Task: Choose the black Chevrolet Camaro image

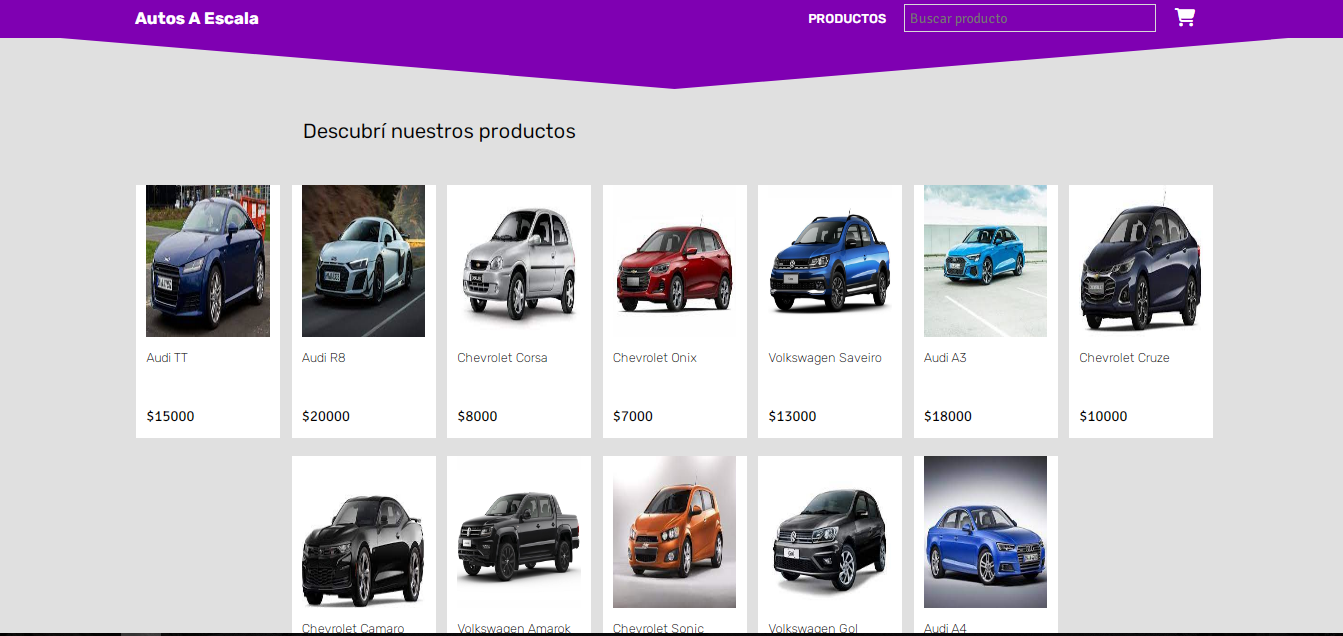Action: tap(363, 532)
